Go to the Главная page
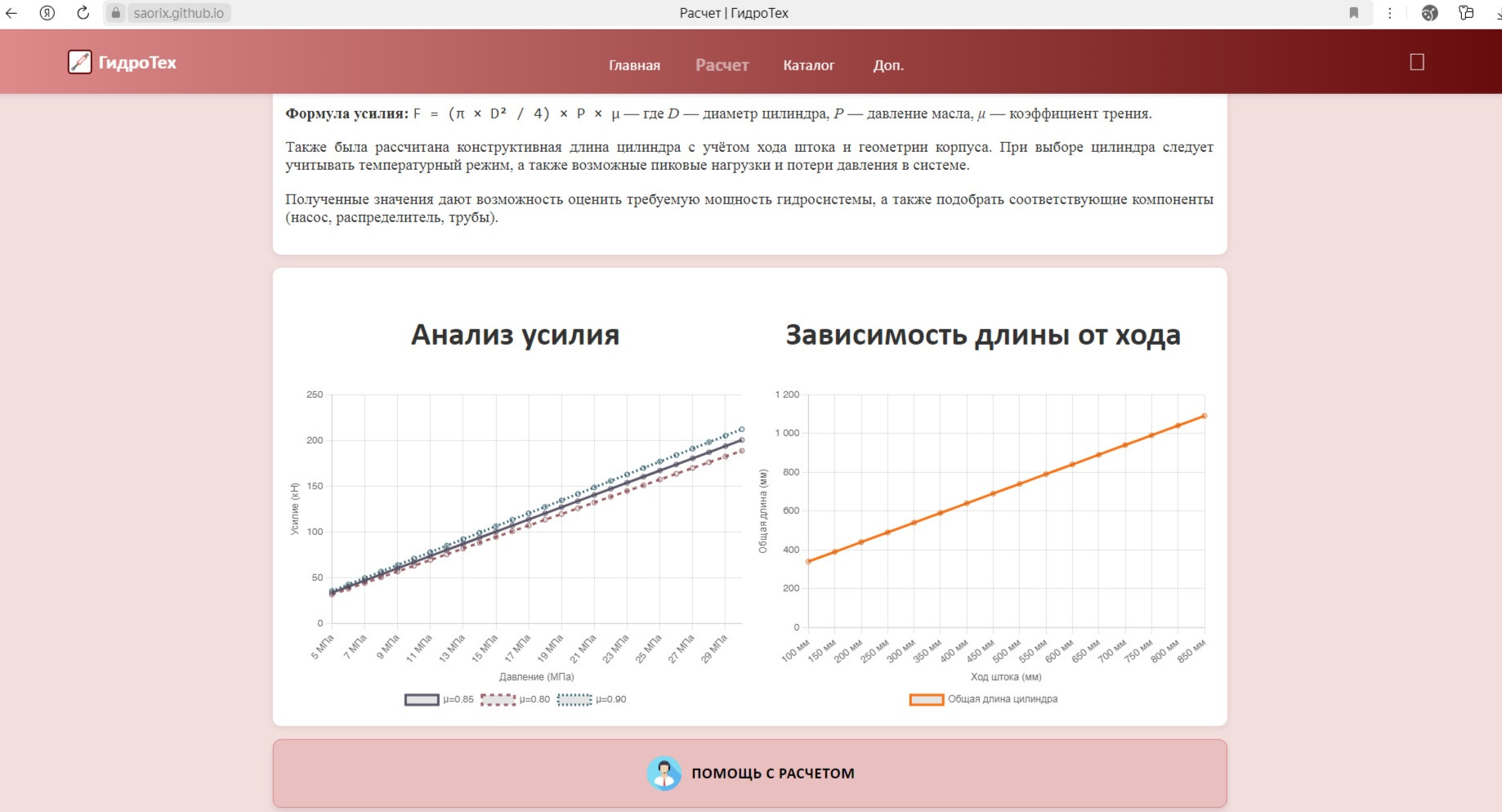1502x812 pixels. 634,65
